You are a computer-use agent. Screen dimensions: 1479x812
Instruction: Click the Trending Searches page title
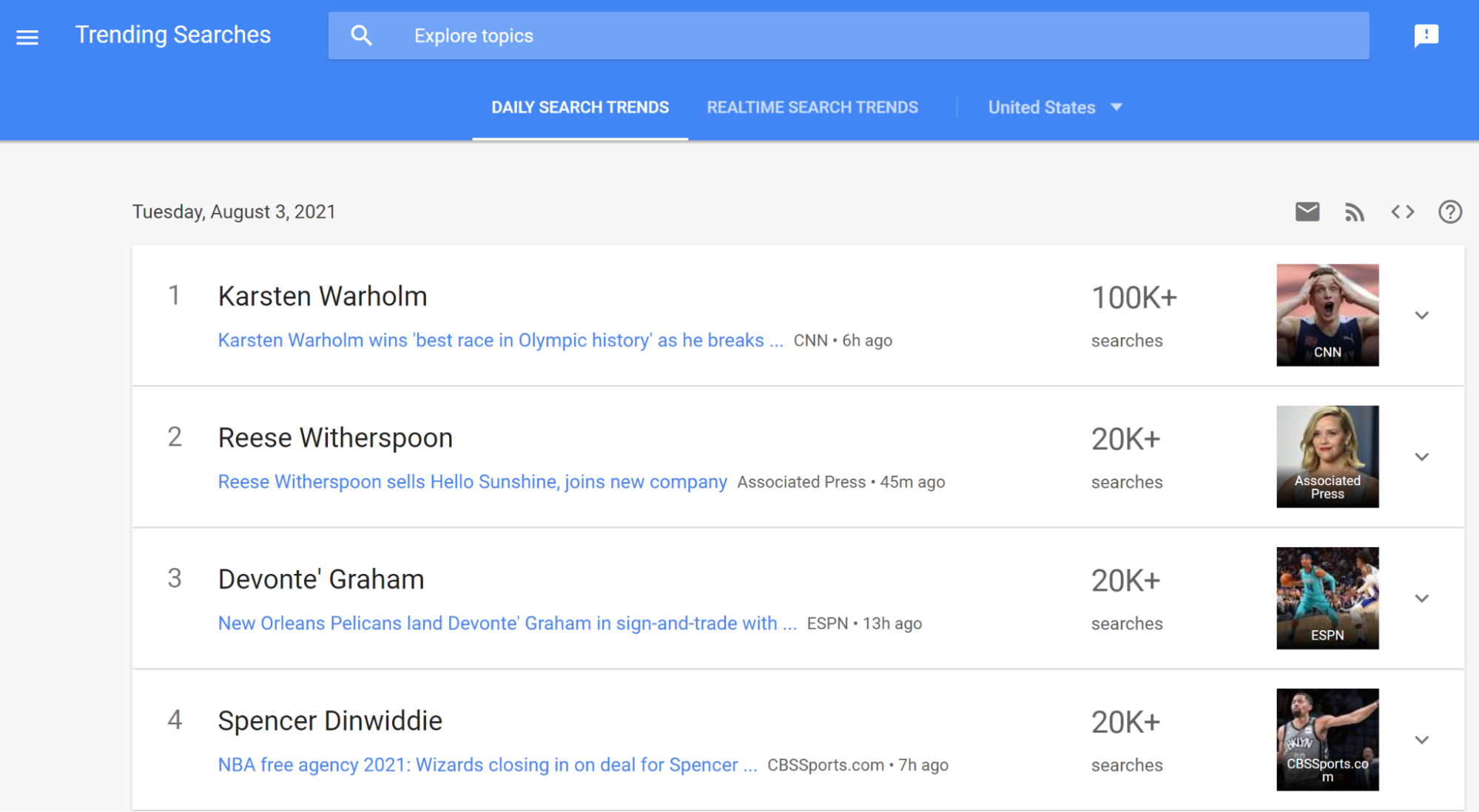point(173,35)
